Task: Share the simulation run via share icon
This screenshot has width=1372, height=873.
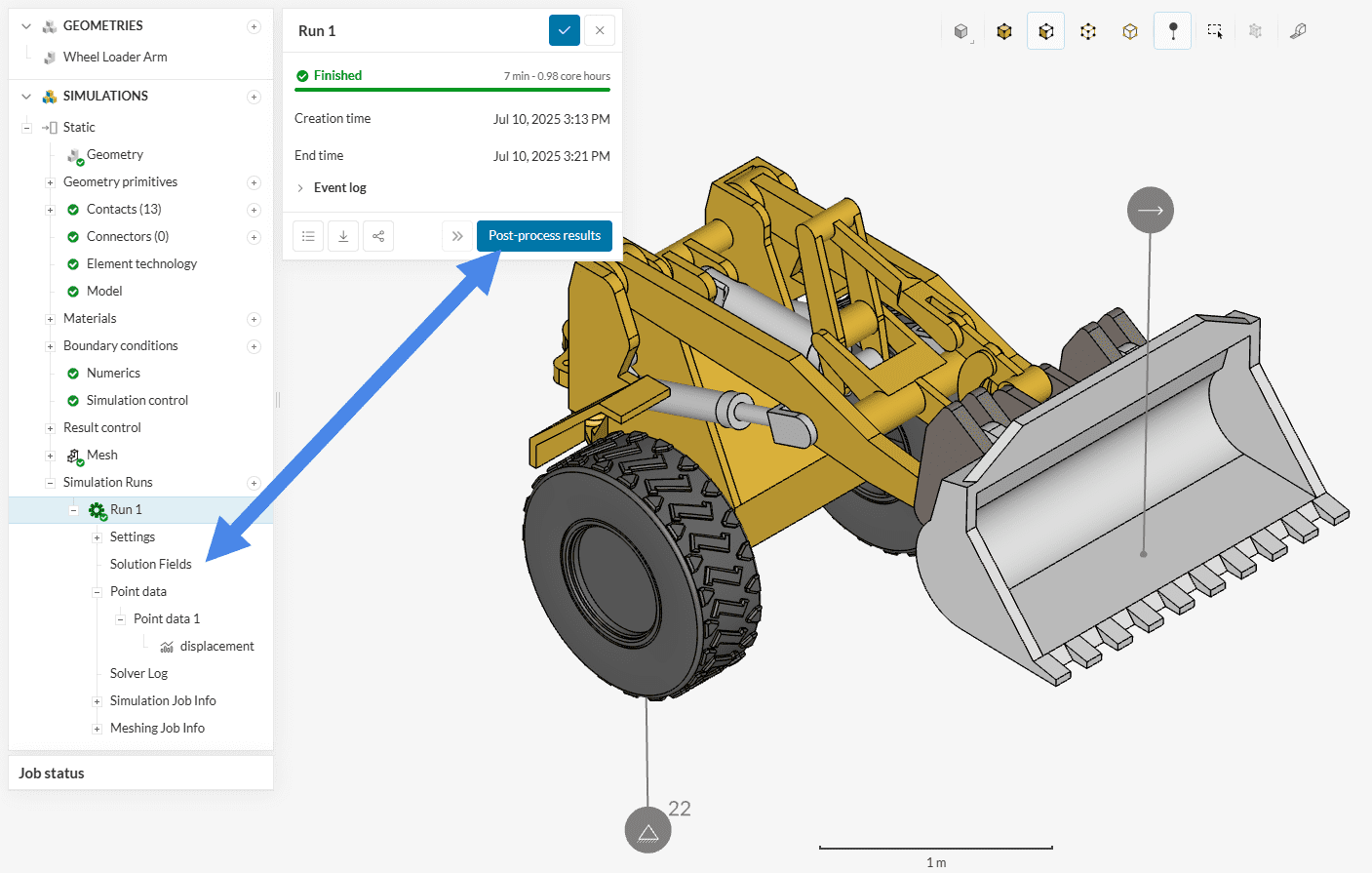Action: 378,236
